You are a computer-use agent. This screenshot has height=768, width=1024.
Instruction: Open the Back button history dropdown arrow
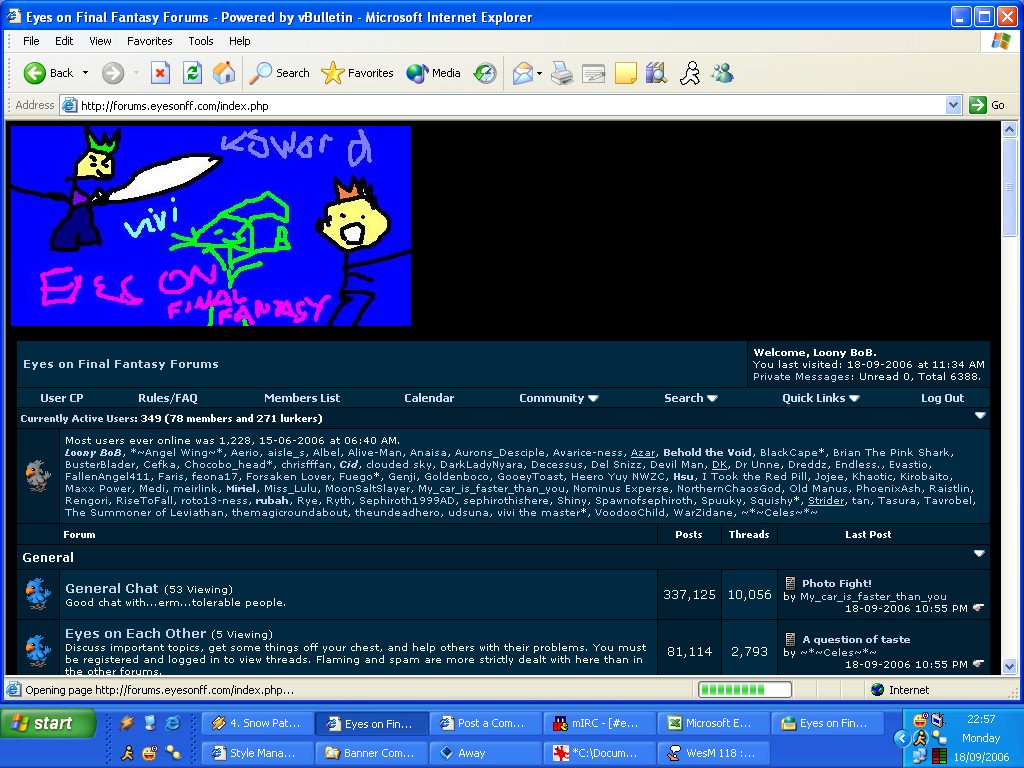[x=86, y=73]
